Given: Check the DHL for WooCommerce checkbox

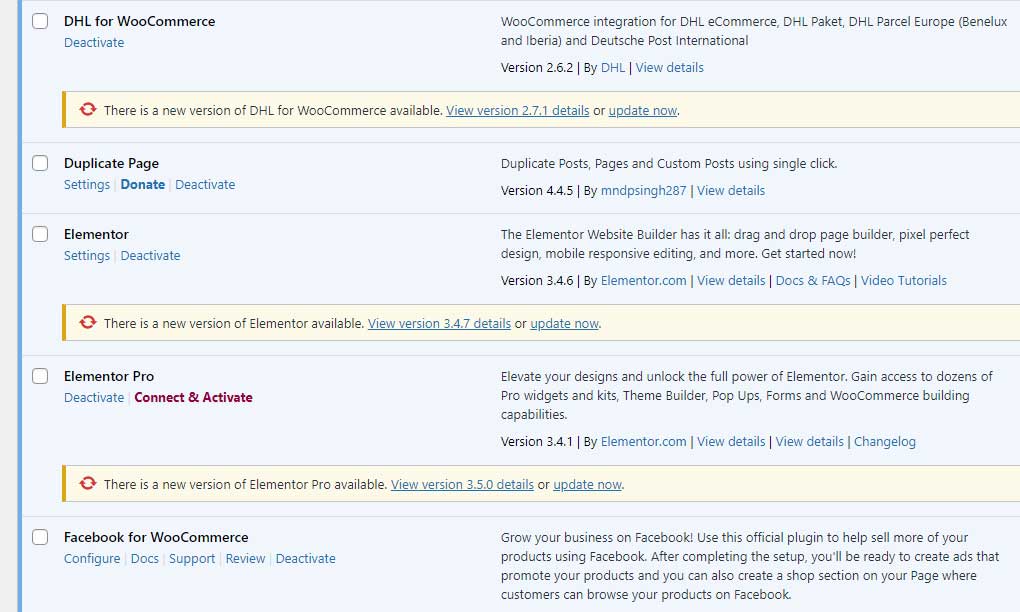Looking at the screenshot, I should (39, 20).
